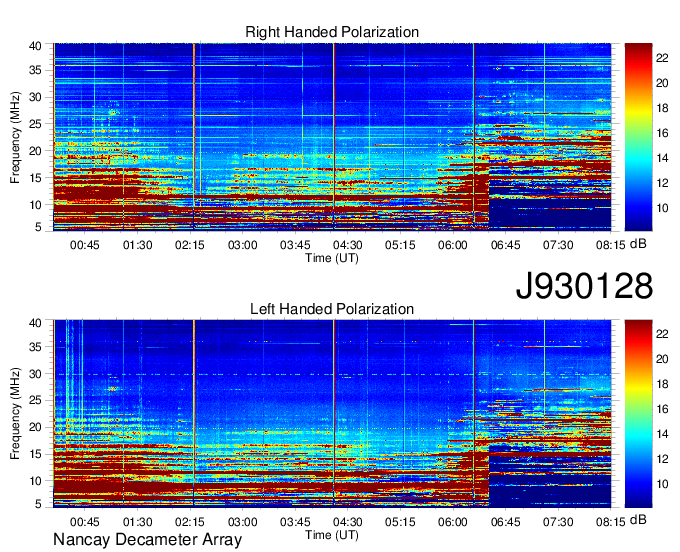Click the Left Handed Polarization spectrogram image
The height and width of the screenshot is (552, 680).
332,413
